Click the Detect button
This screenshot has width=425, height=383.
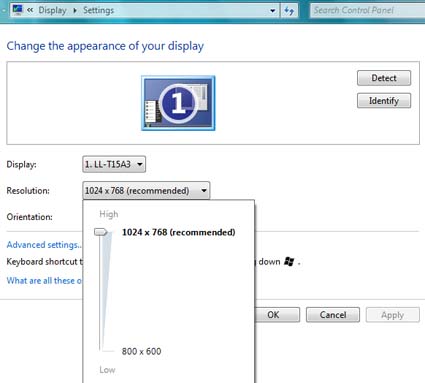[384, 78]
